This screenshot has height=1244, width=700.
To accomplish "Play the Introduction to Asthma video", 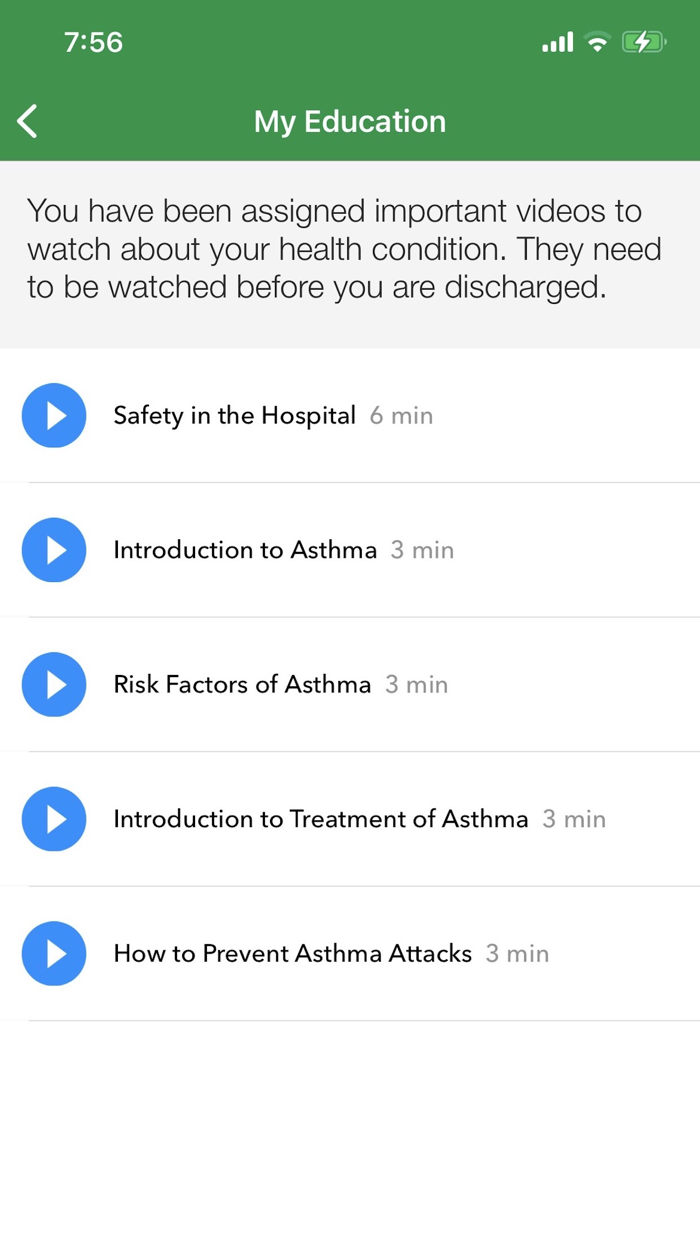I will (54, 550).
